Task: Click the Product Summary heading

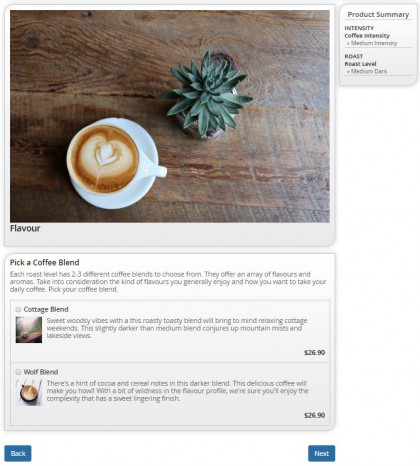Action: click(378, 15)
